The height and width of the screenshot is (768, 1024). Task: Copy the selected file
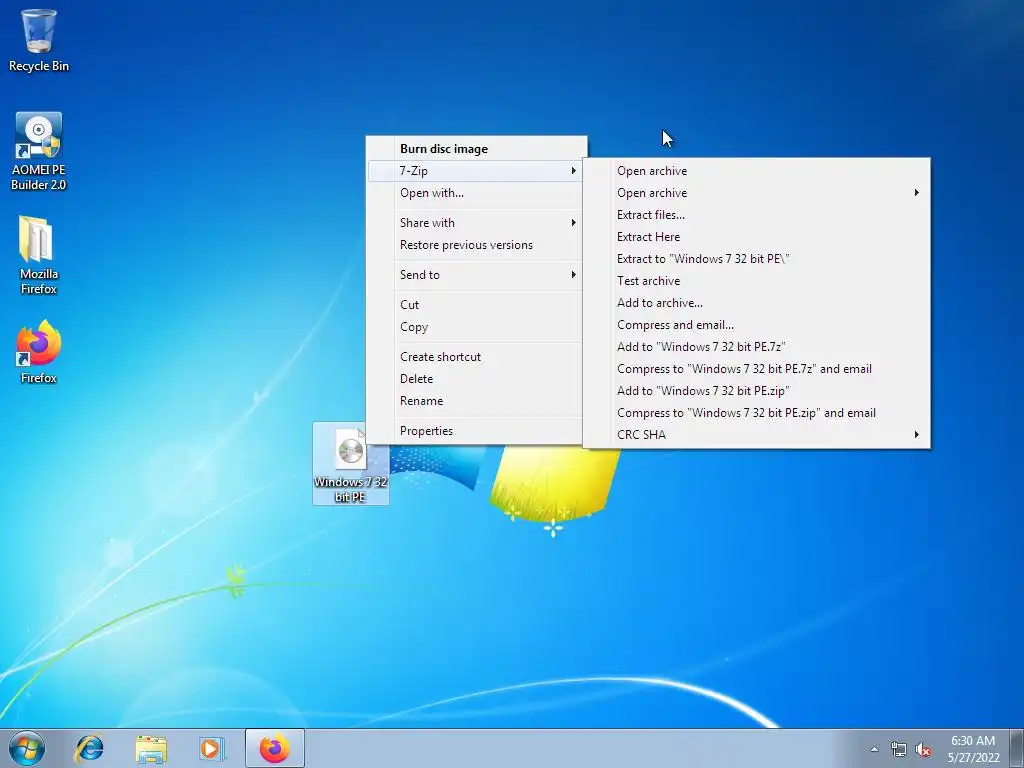475,327
